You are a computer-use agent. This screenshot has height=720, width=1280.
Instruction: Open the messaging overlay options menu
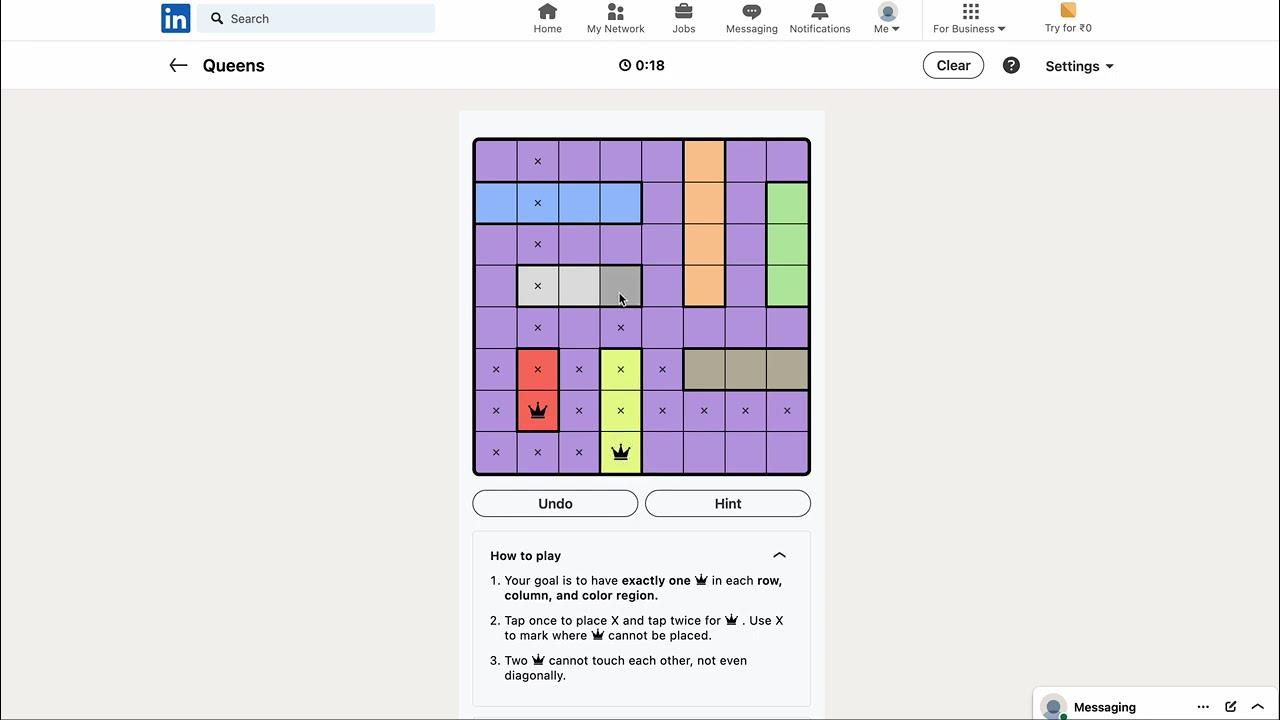(x=1203, y=707)
